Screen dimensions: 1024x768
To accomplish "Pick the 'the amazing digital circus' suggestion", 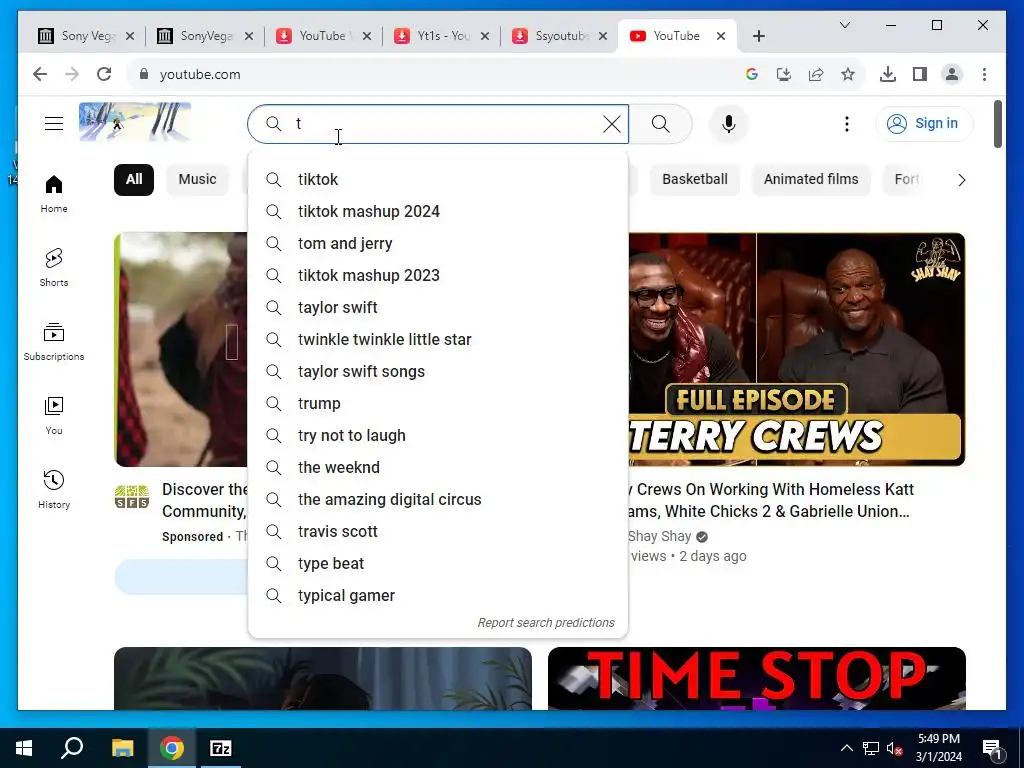I will [438, 499].
